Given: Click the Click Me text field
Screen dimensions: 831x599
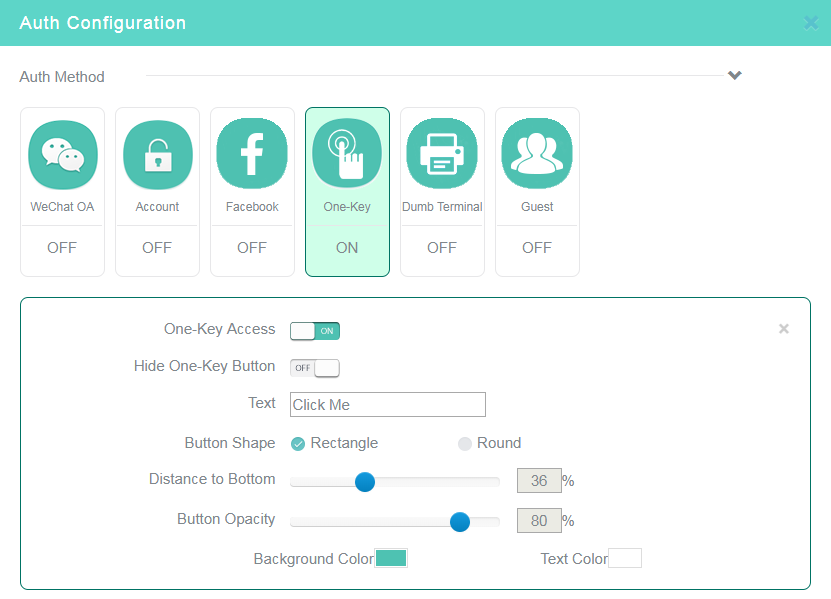Looking at the screenshot, I should 388,404.
